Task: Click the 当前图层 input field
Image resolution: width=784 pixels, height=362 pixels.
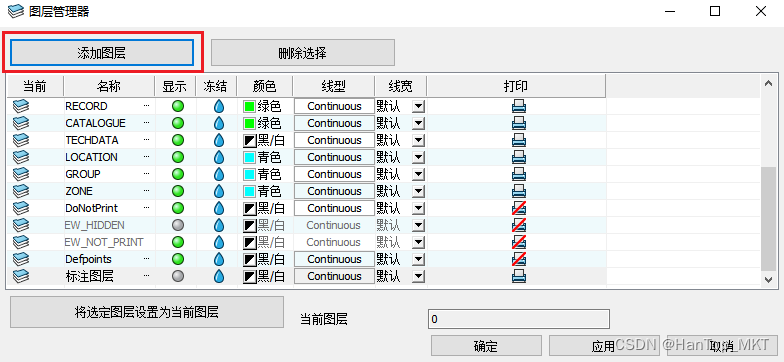Action: pyautogui.click(x=519, y=319)
